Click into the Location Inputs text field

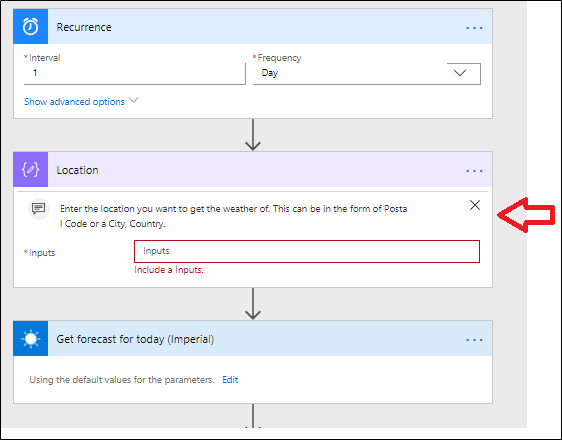[x=307, y=251]
